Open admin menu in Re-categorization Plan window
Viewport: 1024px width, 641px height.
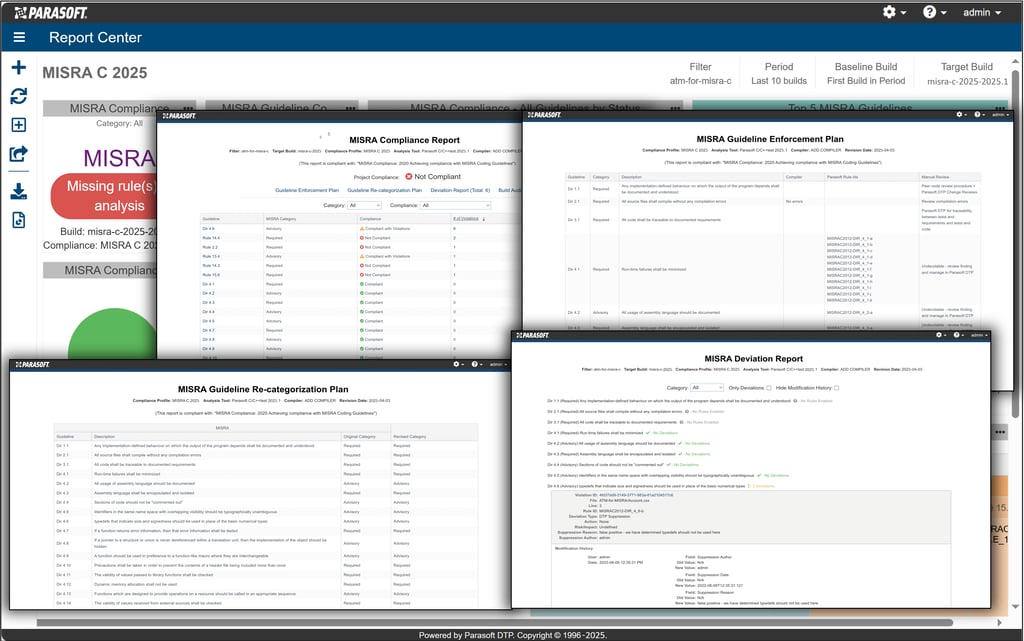click(x=498, y=364)
